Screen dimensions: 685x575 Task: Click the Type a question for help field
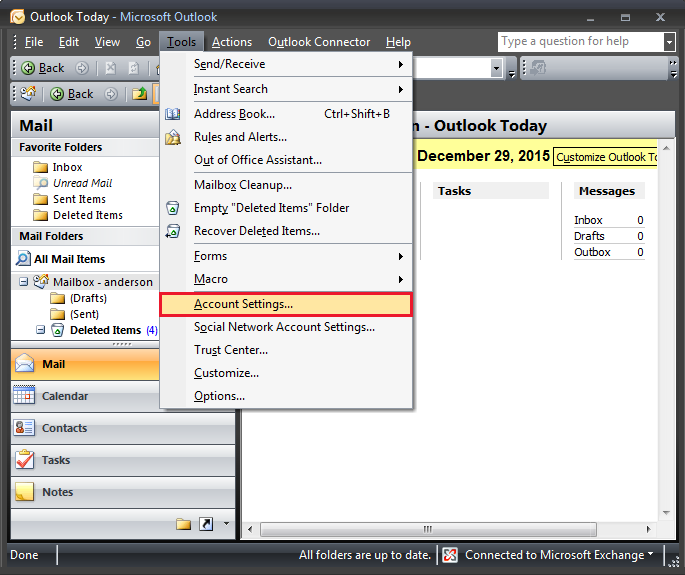point(581,42)
